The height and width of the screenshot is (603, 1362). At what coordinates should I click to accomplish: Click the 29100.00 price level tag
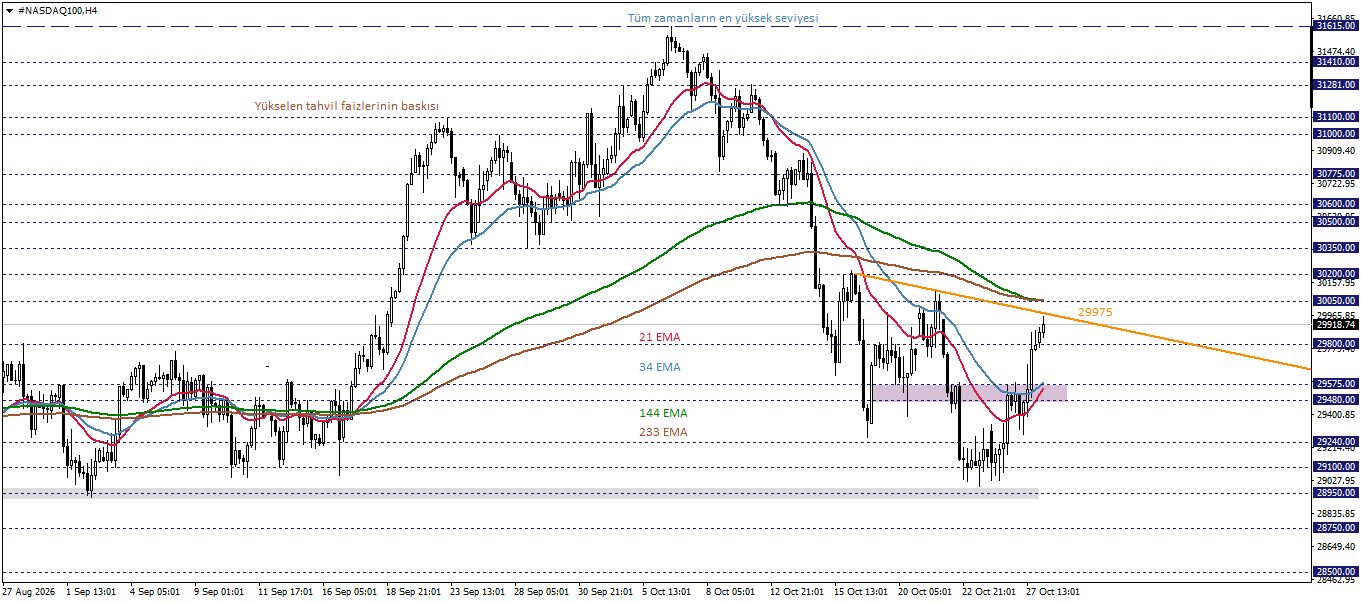(1335, 467)
